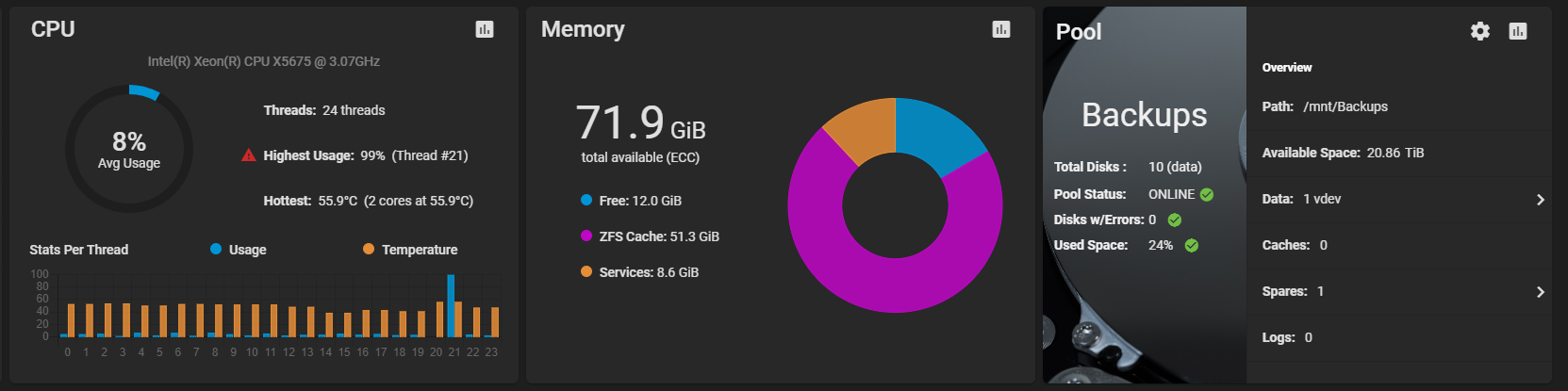Click green checkmark next to Disks w/Errors
The image size is (1568, 391).
point(1175,220)
